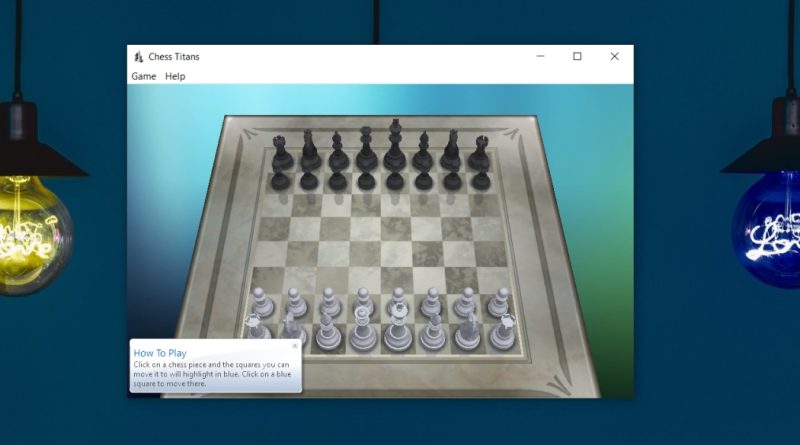This screenshot has height=445, width=800.
Task: Select white bishop on the c-file
Action: (x=328, y=332)
